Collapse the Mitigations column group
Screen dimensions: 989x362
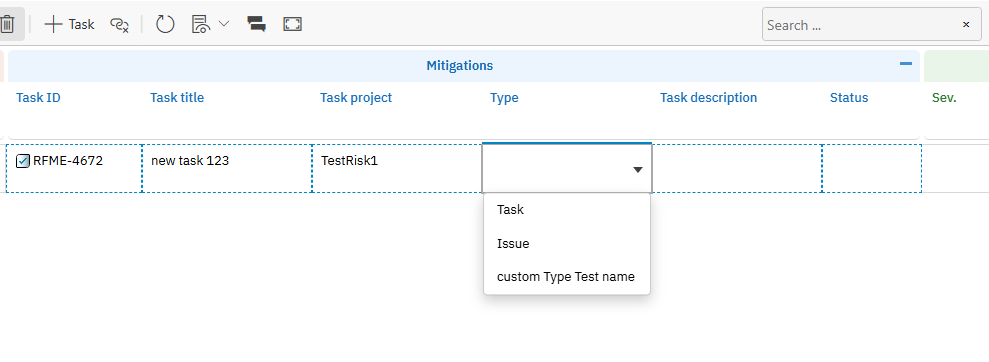pyautogui.click(x=906, y=64)
